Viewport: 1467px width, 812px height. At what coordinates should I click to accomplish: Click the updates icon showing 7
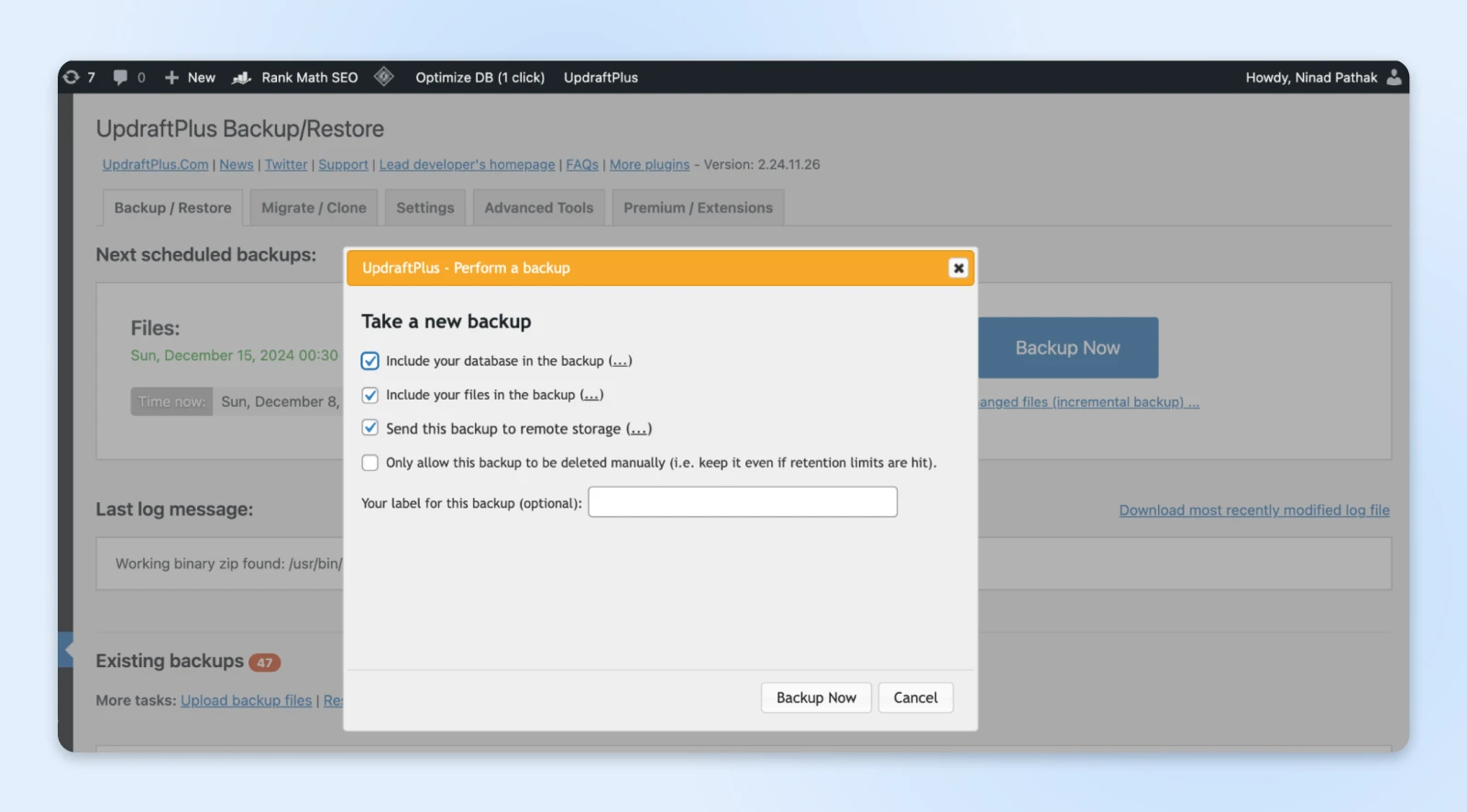point(72,77)
